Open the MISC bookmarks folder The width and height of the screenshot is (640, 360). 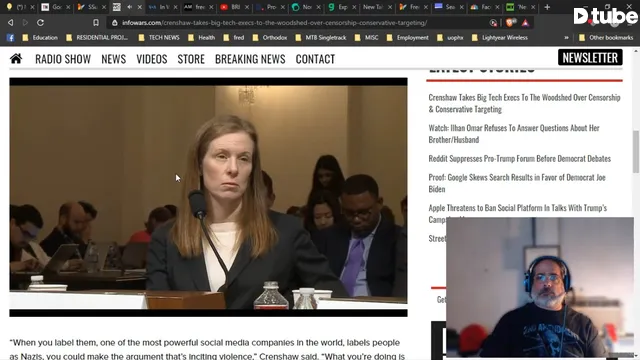[x=367, y=38]
